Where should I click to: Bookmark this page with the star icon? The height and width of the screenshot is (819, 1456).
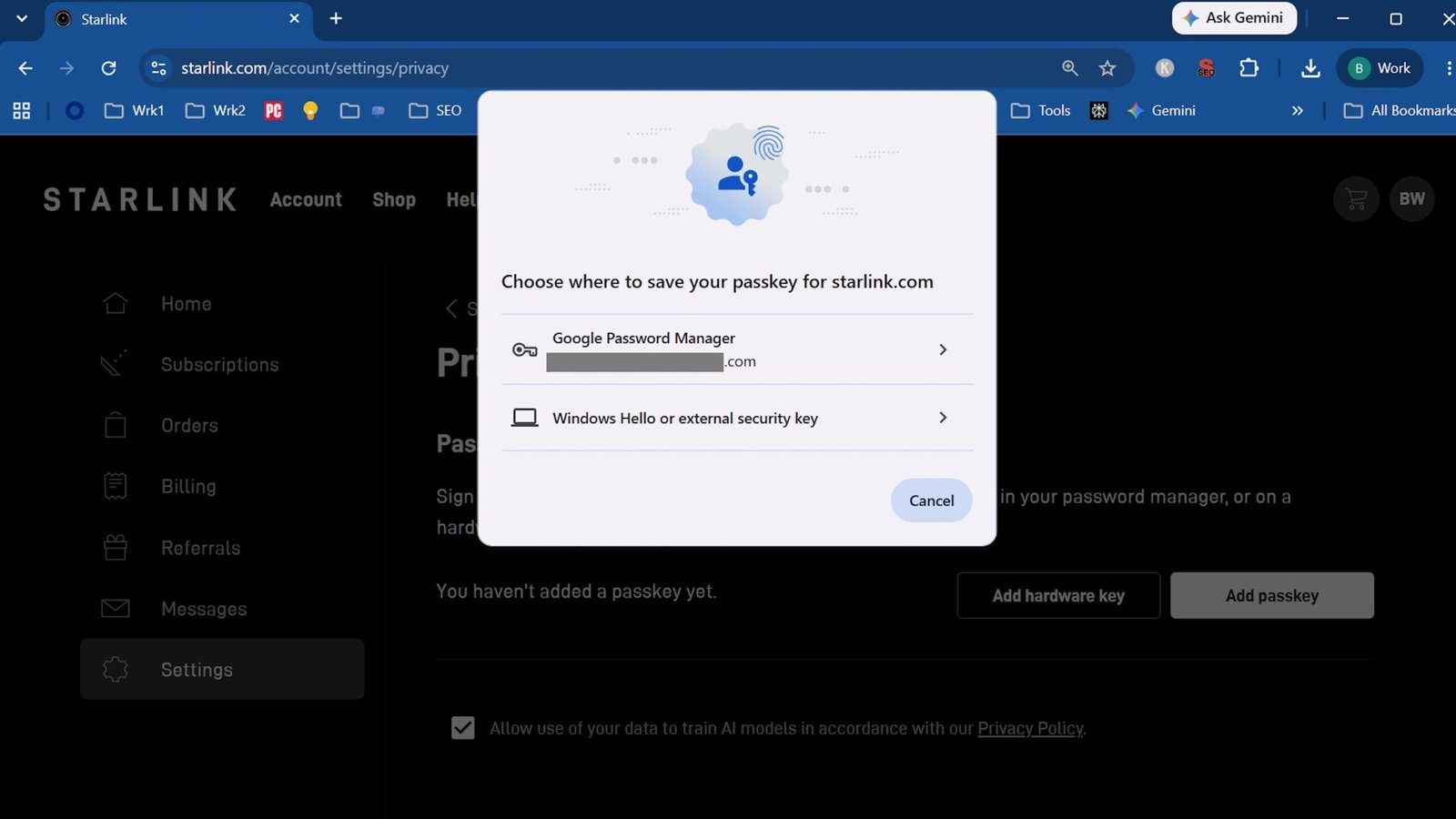(1107, 68)
